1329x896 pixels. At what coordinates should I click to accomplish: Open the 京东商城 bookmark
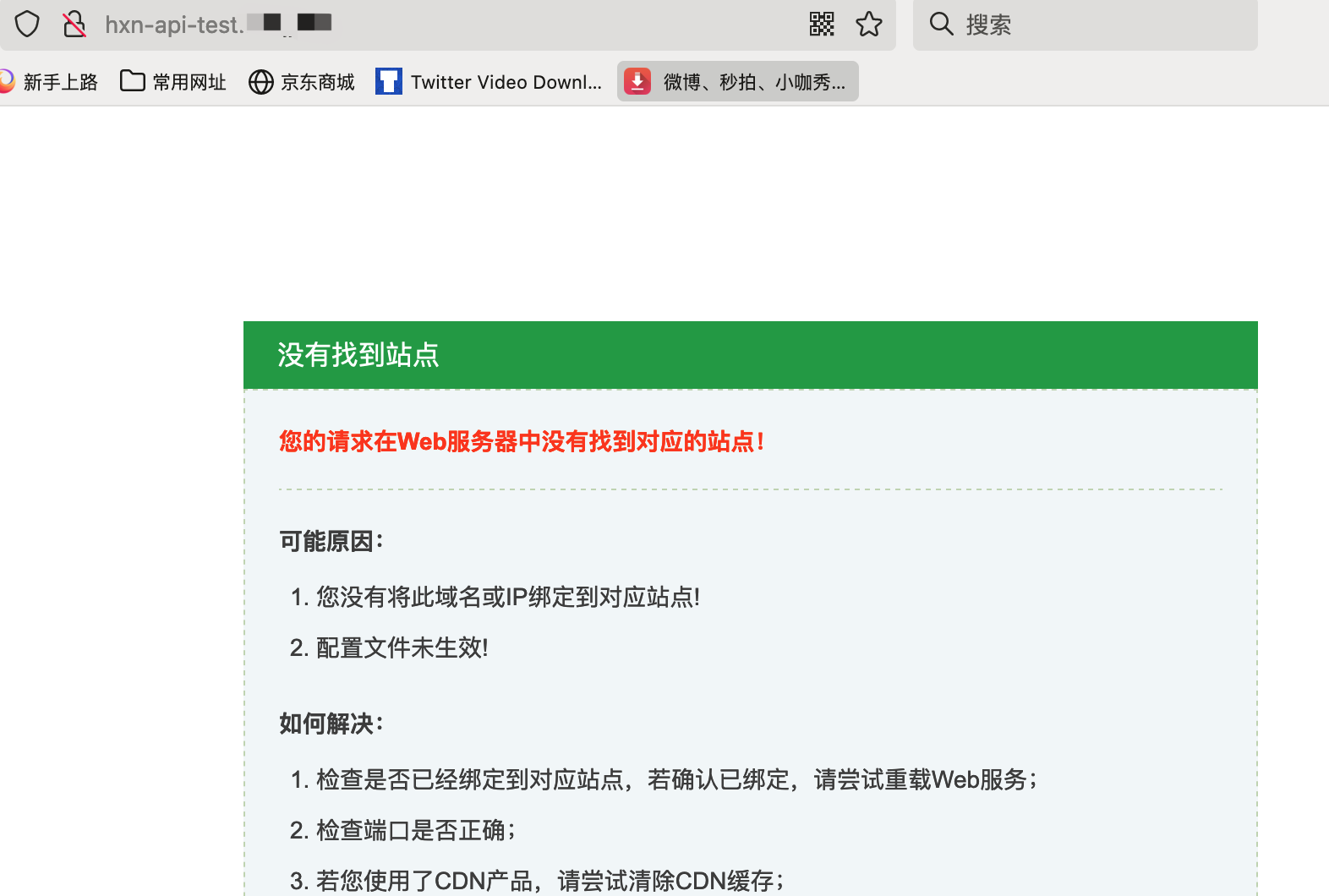[302, 82]
